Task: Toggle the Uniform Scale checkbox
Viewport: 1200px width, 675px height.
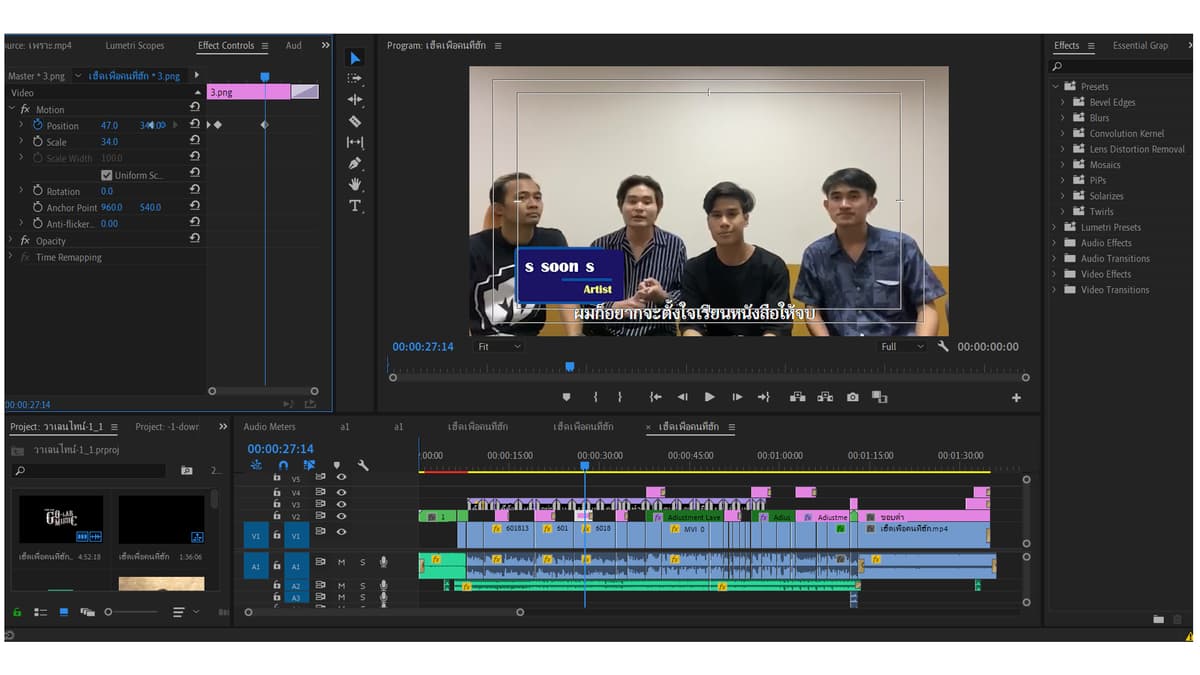Action: (x=107, y=175)
